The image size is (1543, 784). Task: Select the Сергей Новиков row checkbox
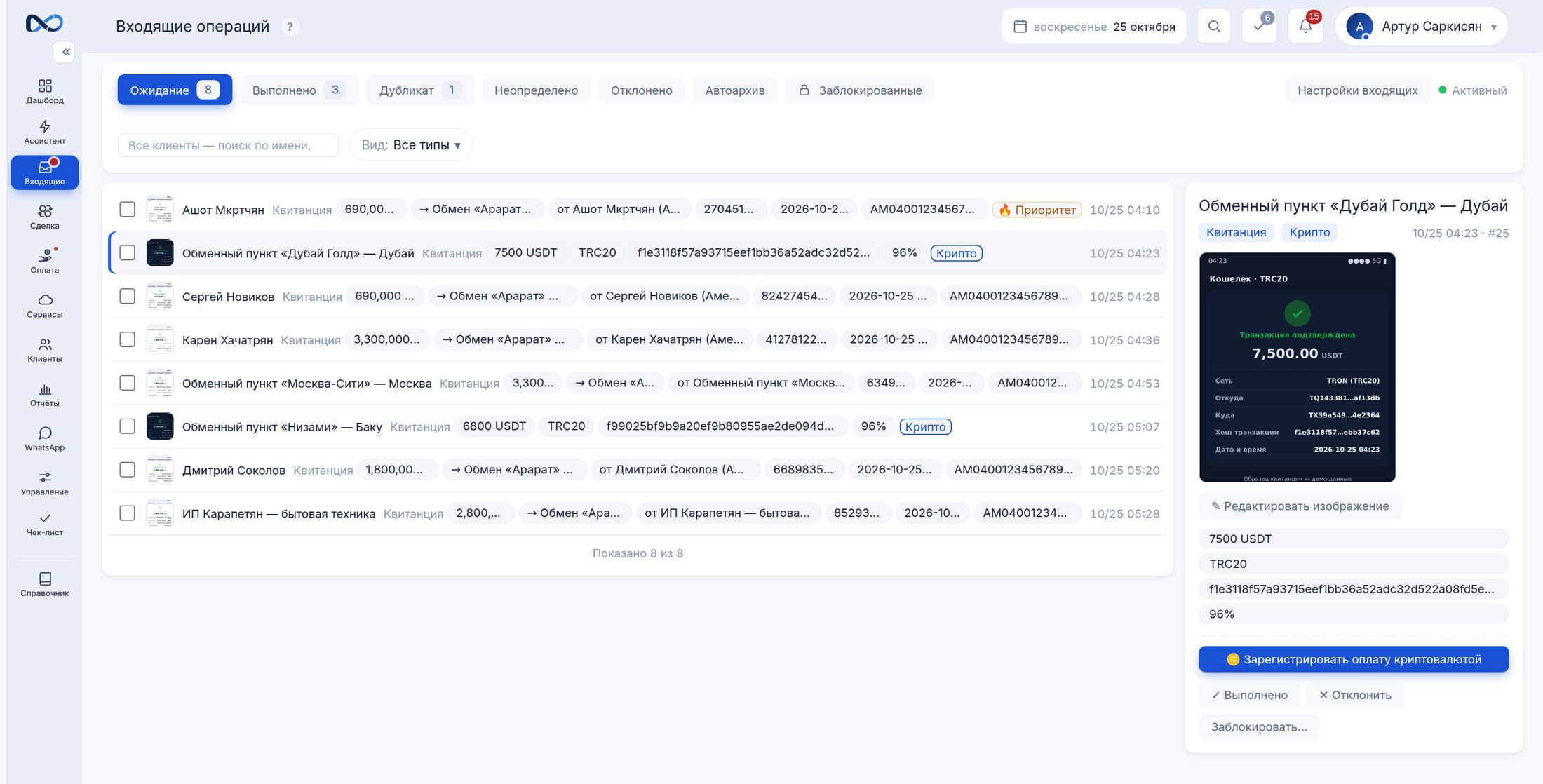127,297
